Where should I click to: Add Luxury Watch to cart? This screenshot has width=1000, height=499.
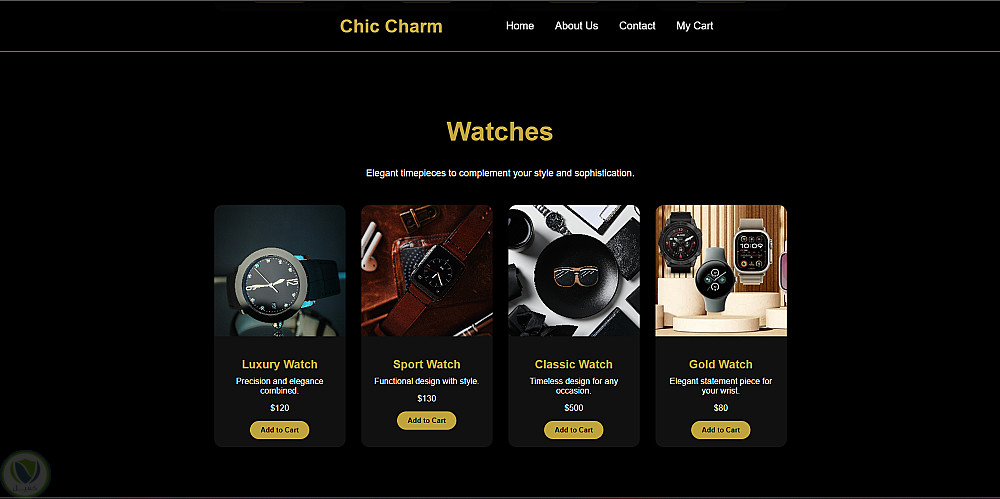279,430
